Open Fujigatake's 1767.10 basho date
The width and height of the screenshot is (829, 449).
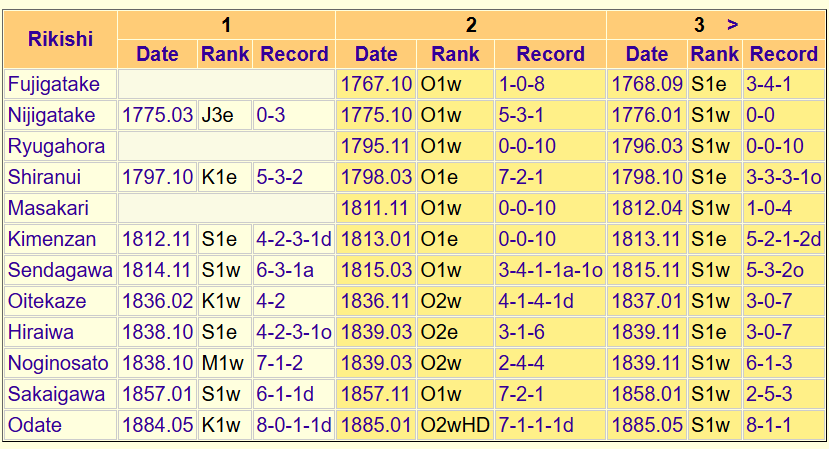click(x=376, y=84)
